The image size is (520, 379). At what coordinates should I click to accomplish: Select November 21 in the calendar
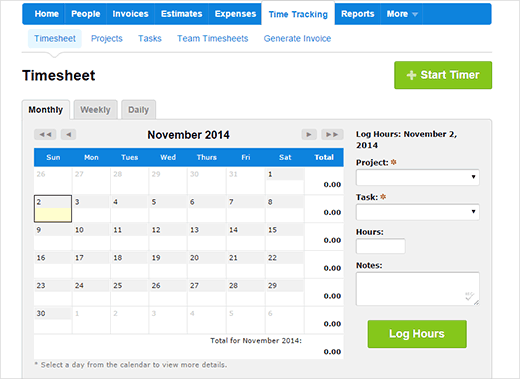click(246, 265)
